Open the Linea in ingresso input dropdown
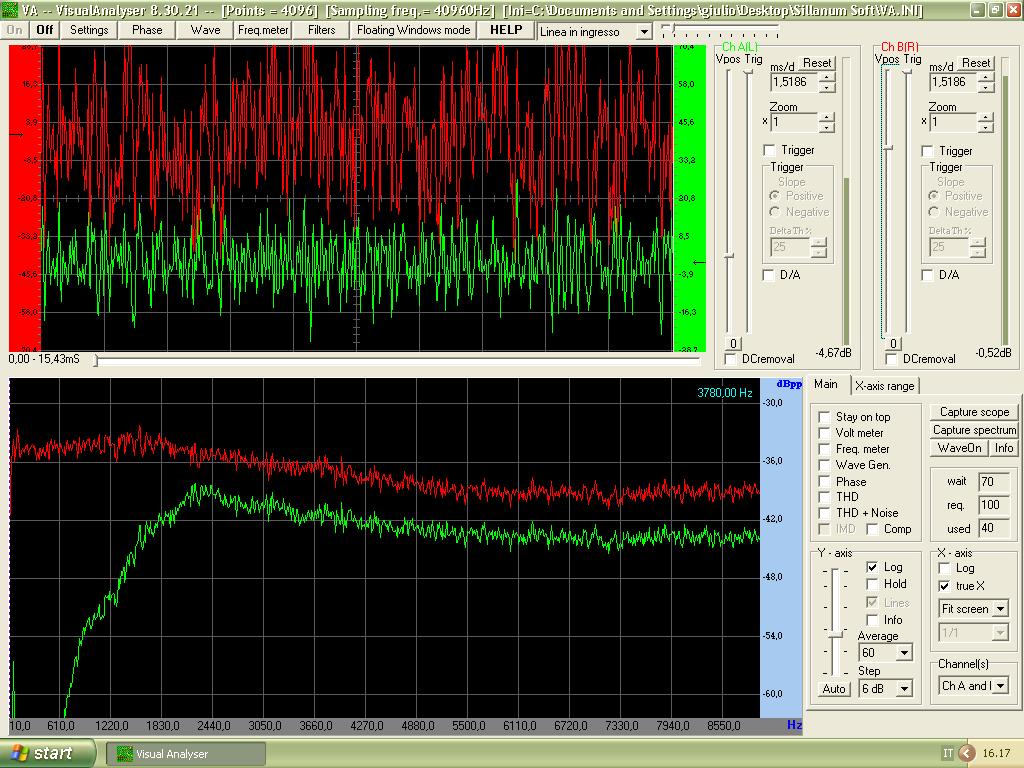Viewport: 1024px width, 768px height. coord(643,31)
